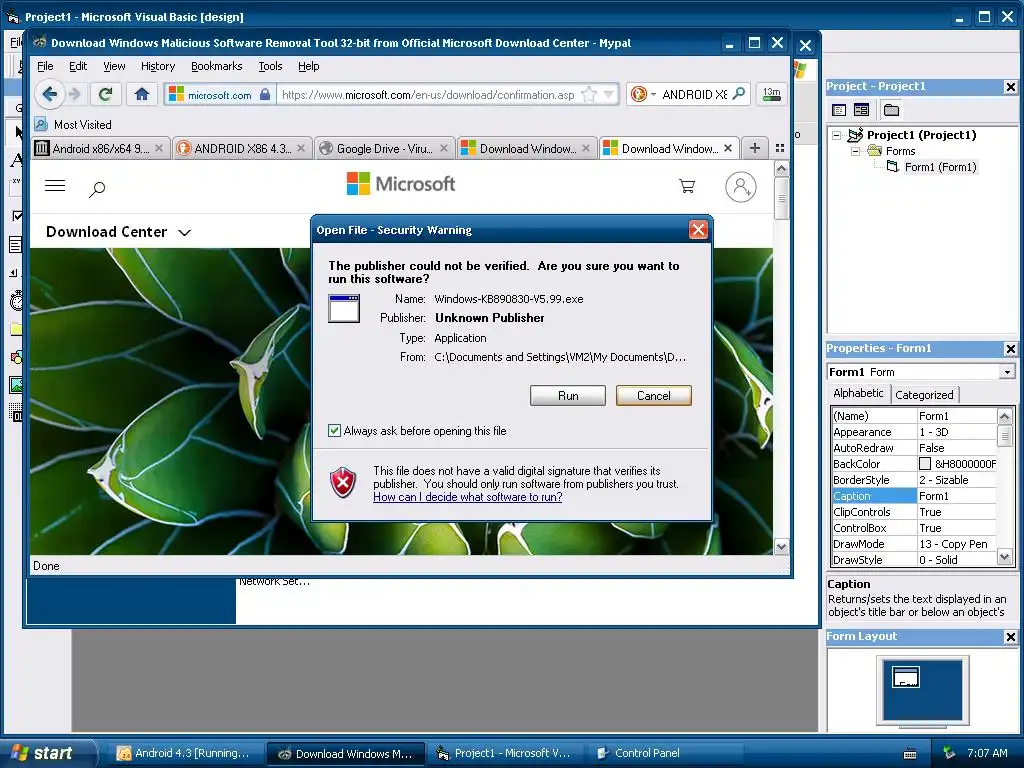Open the Microsoft shopping cart icon

pyautogui.click(x=687, y=186)
